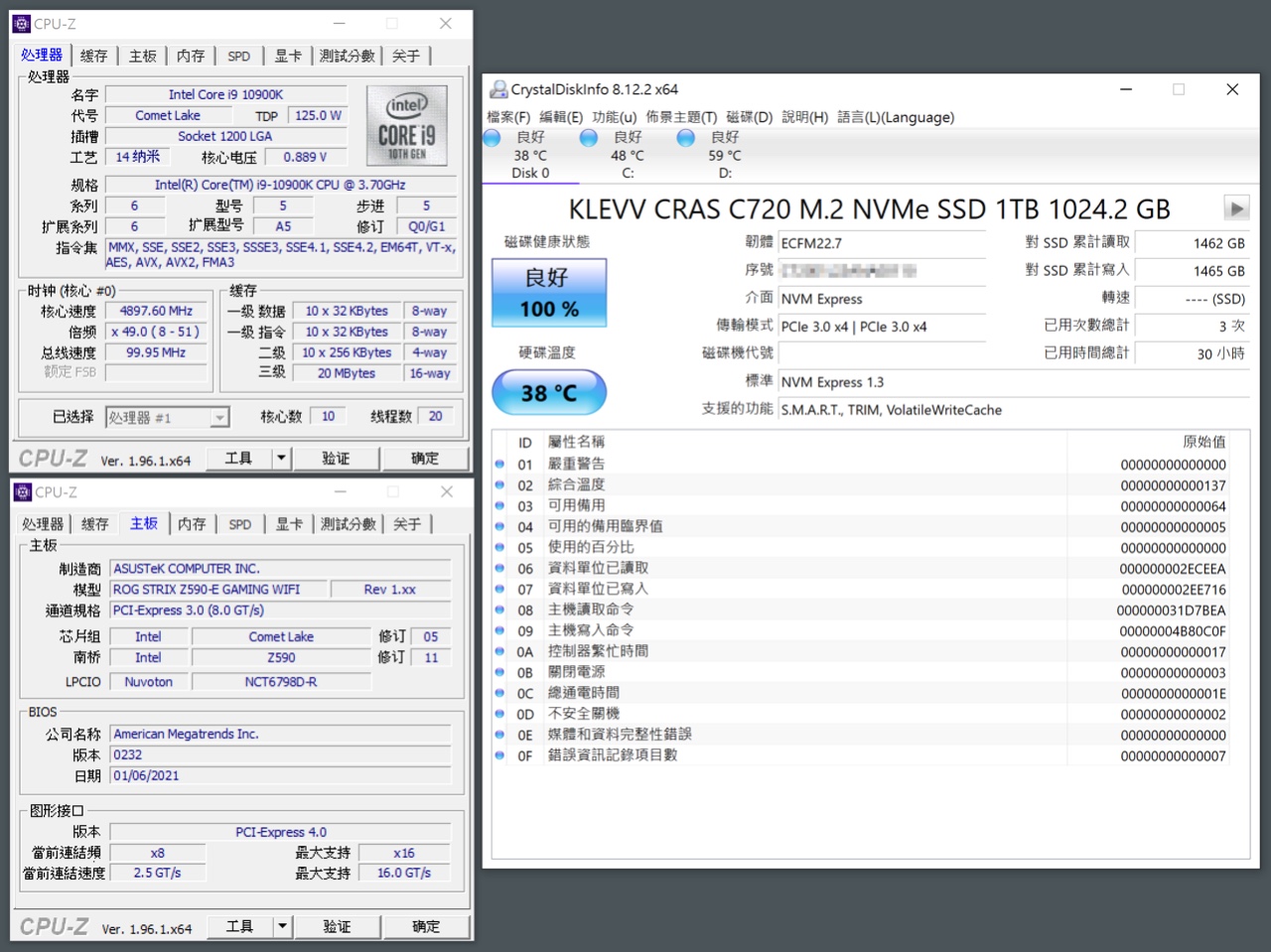
Task: Expand 工具 dropdown arrow in upper CPU-Z
Action: [281, 459]
